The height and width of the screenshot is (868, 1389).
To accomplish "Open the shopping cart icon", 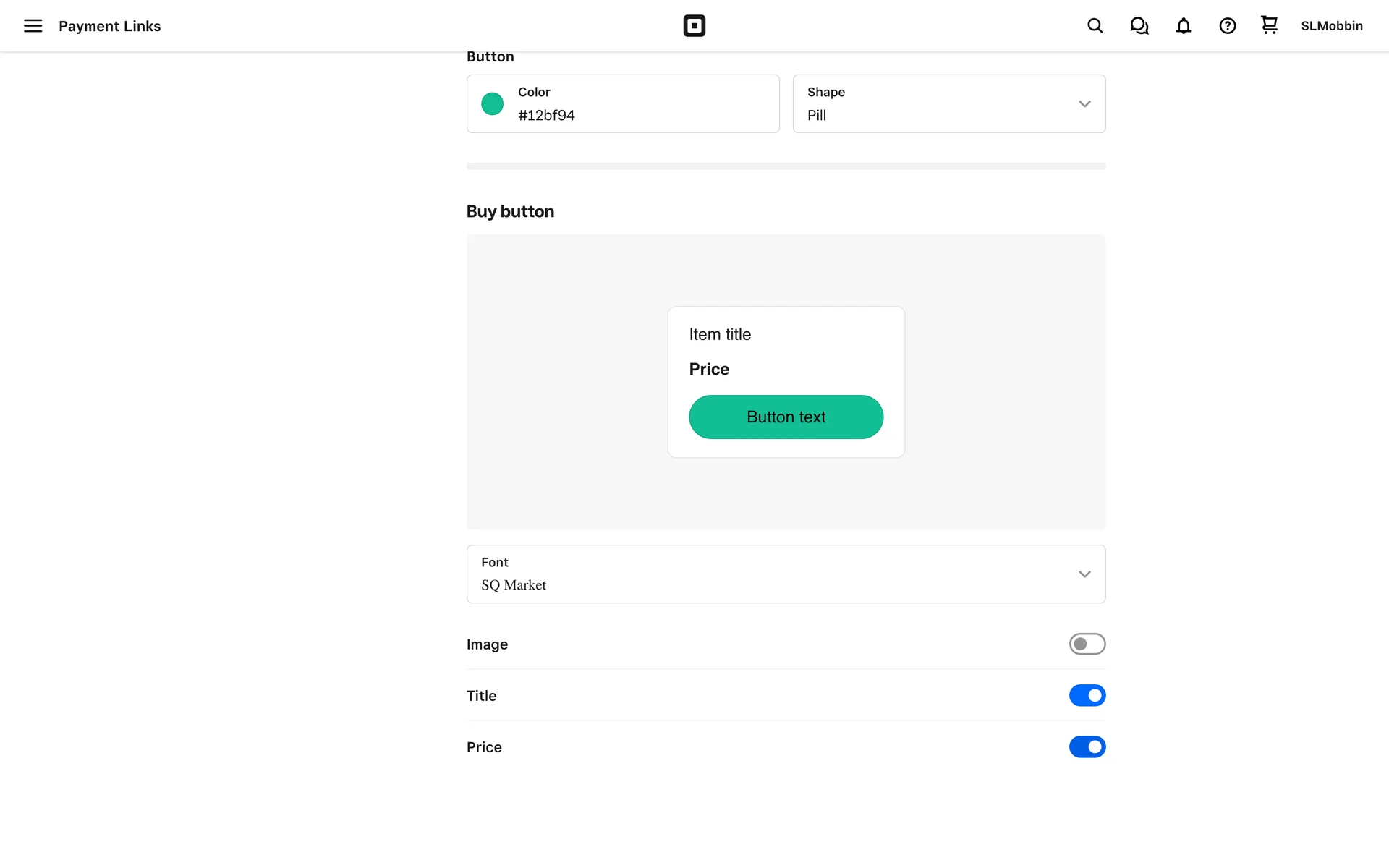I will tap(1269, 25).
